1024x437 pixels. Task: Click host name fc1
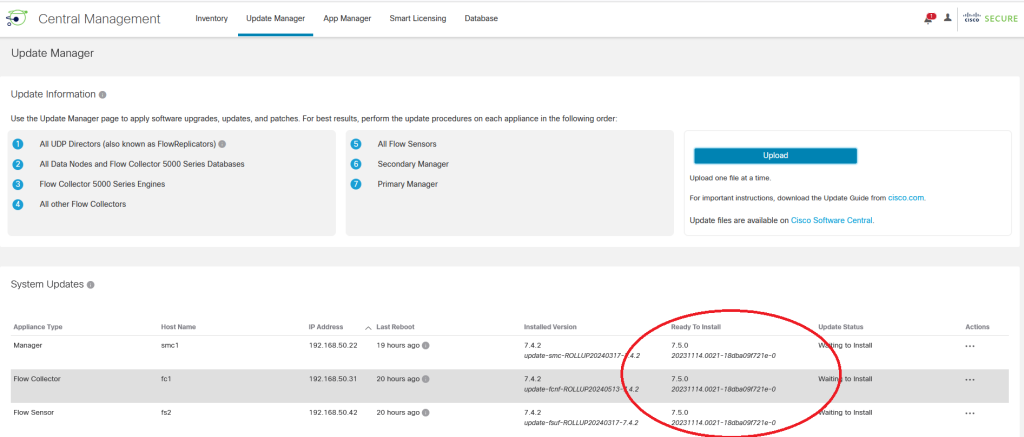coord(166,379)
